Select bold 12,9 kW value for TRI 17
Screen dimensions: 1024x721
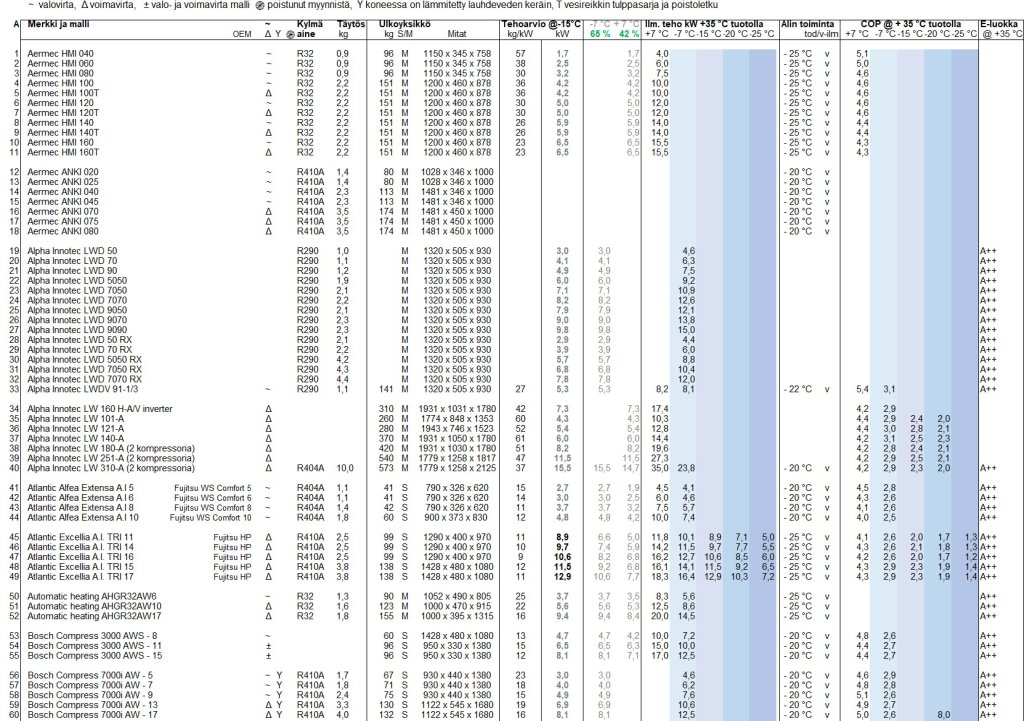(x=561, y=576)
